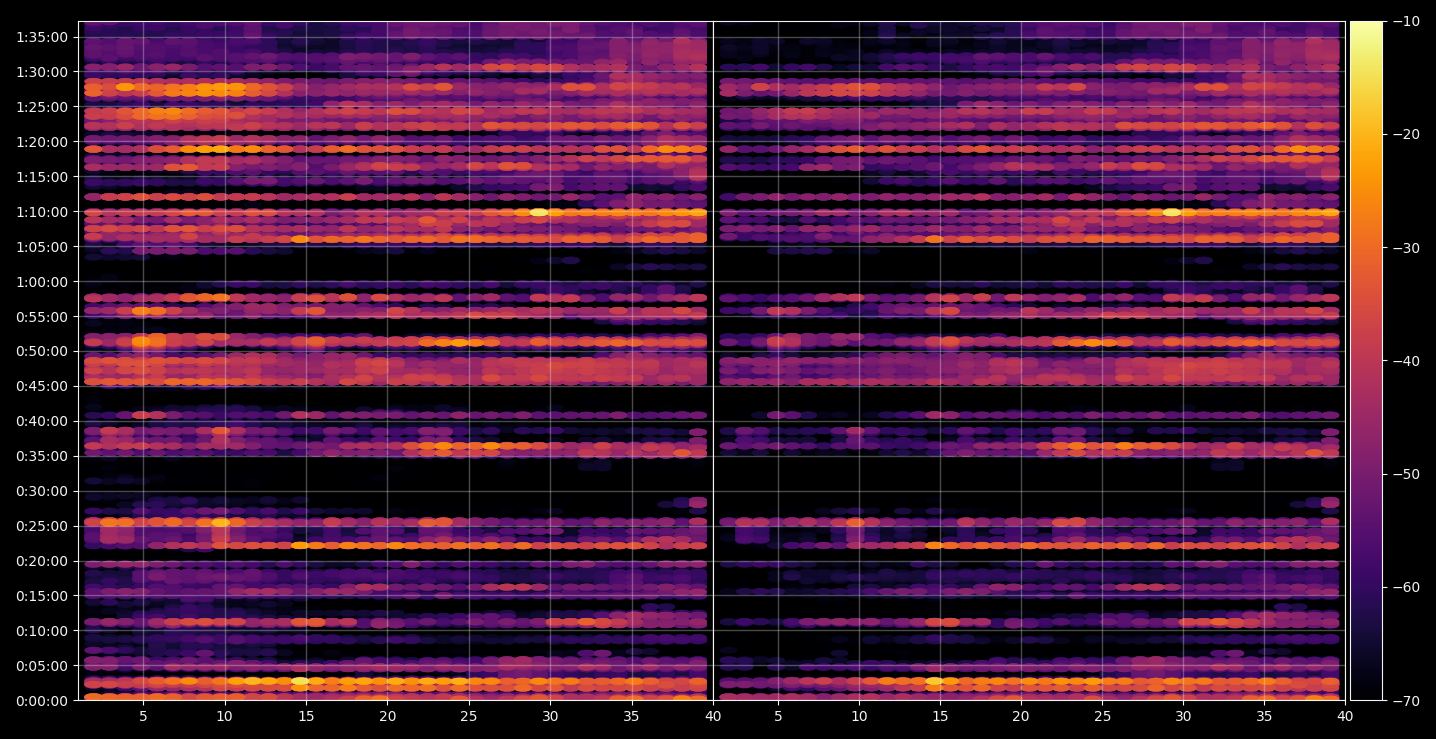The height and width of the screenshot is (739, 1436).
Task: Select the 0:10:00 y-axis tick label
Action: 42,631
